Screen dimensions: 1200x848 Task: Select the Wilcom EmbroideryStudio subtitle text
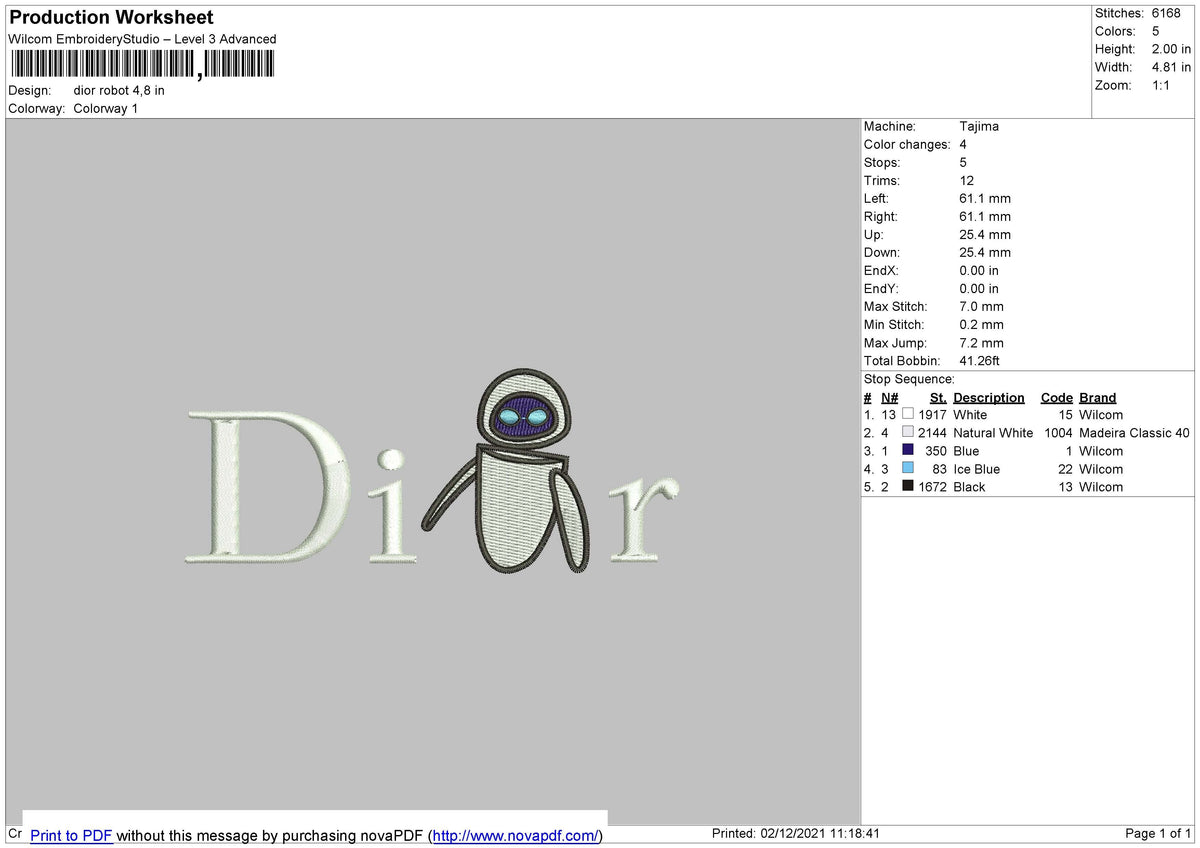click(x=142, y=39)
